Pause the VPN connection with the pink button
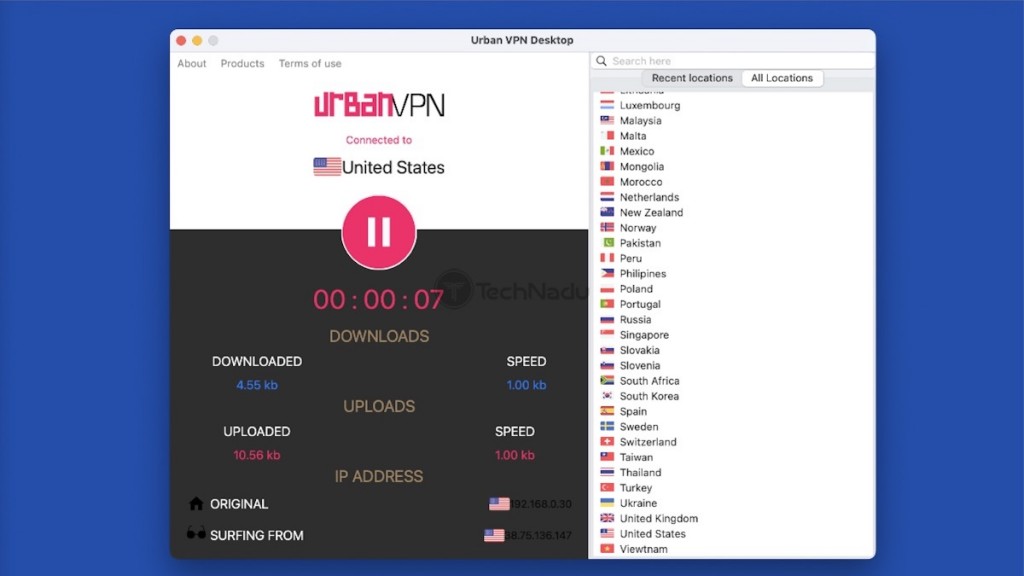This screenshot has width=1024, height=576. (x=379, y=232)
